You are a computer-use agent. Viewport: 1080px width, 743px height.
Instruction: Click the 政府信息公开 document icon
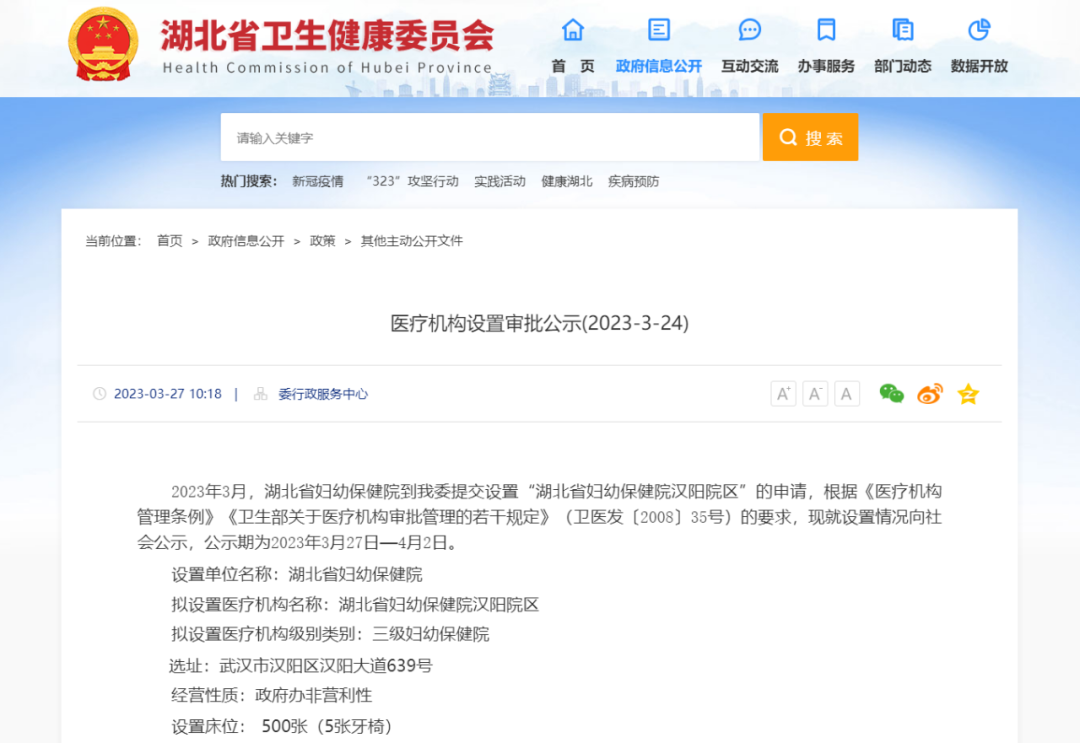click(657, 31)
